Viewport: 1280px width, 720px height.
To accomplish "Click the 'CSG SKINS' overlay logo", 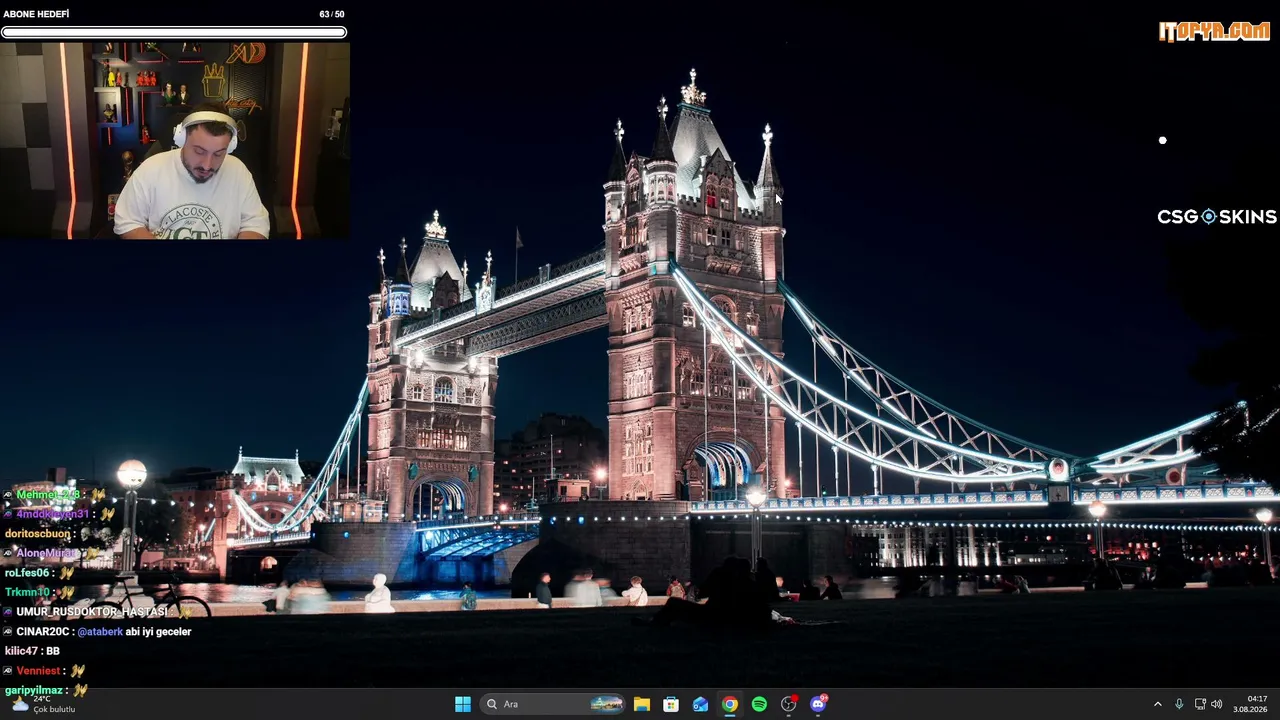I will coord(1217,217).
